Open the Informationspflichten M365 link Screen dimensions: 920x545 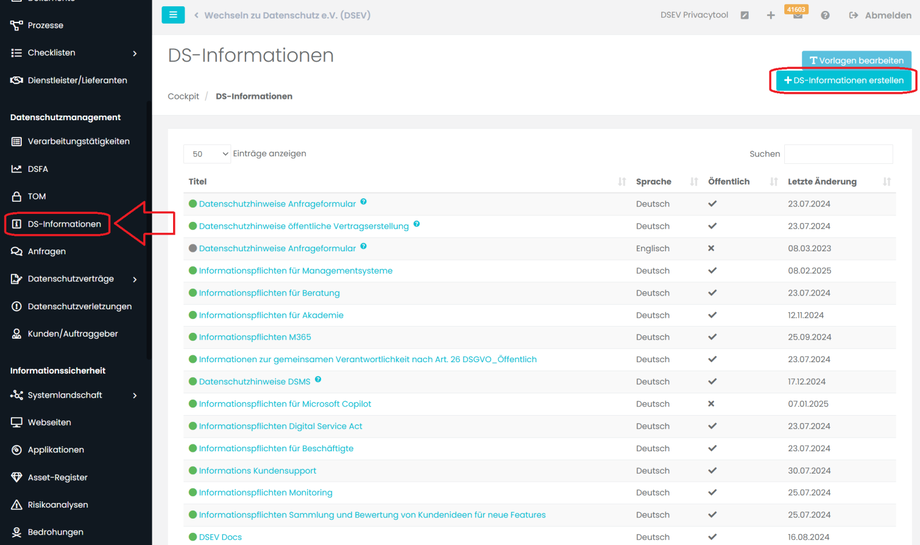click(x=254, y=337)
